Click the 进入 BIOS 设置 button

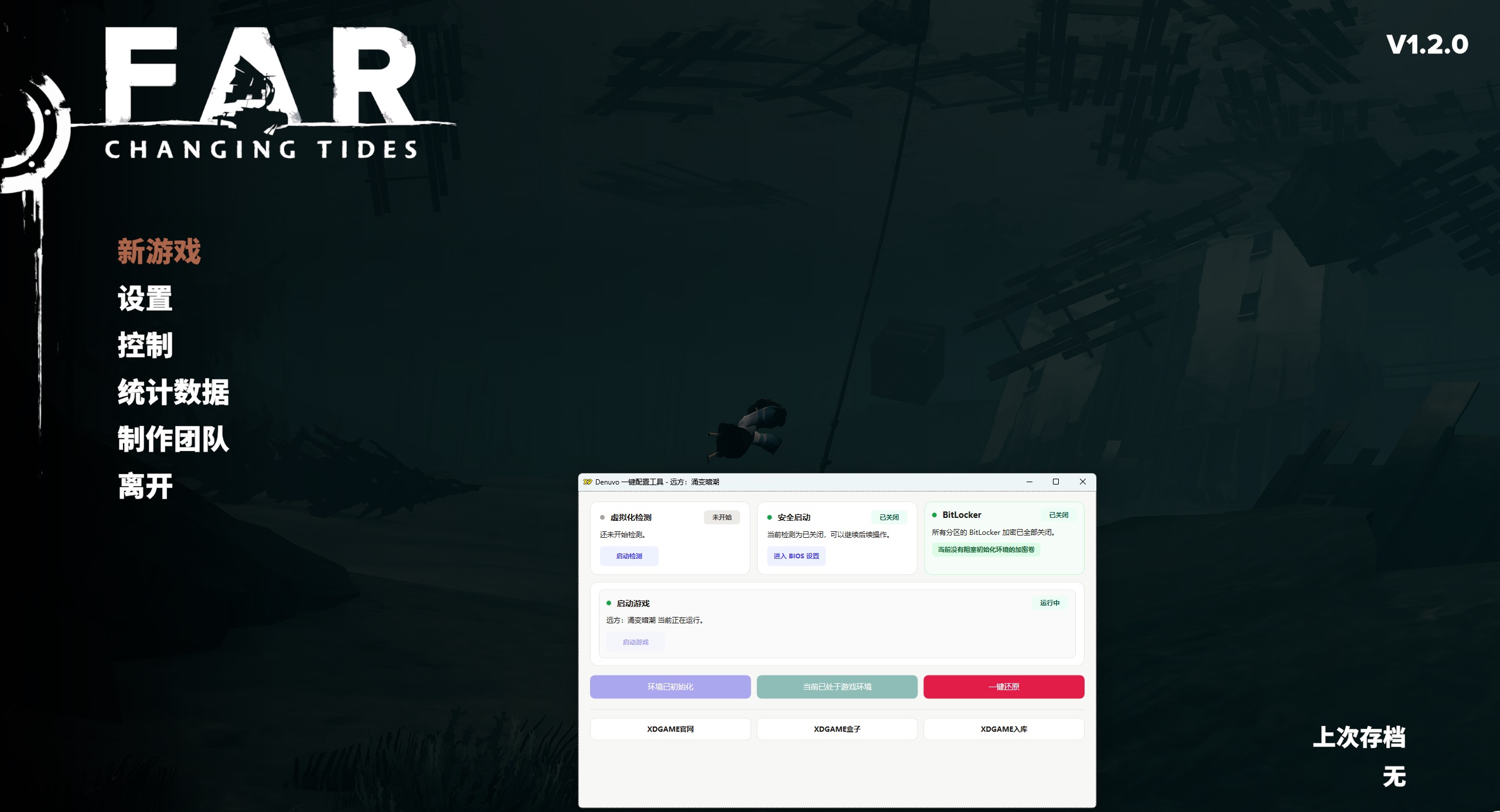pyautogui.click(x=796, y=556)
